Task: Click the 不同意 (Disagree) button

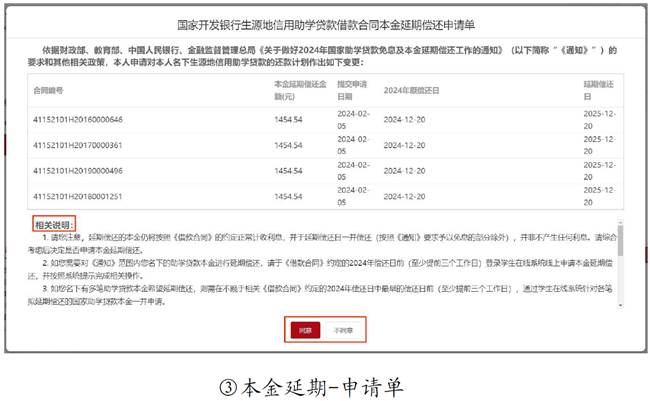Action: coord(343,327)
